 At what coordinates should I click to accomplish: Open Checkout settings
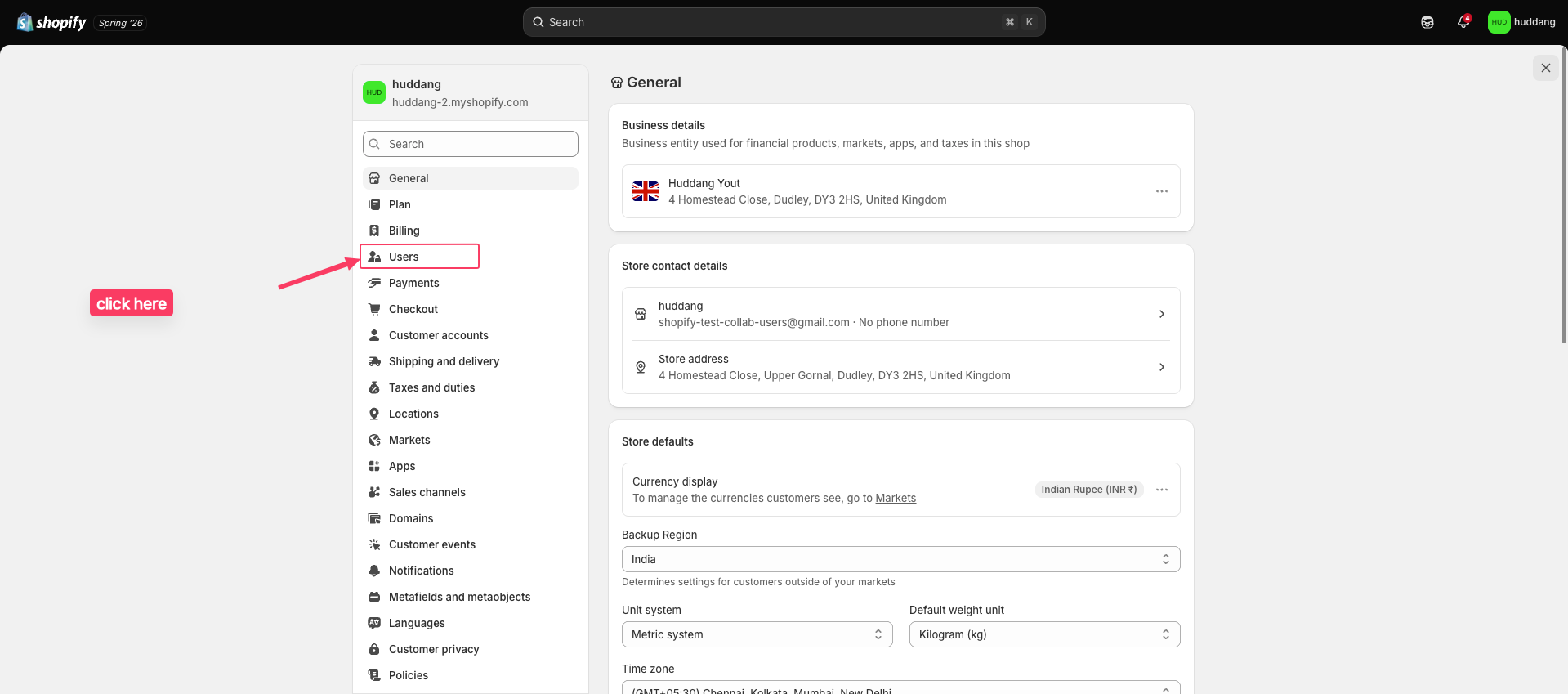coord(471,309)
